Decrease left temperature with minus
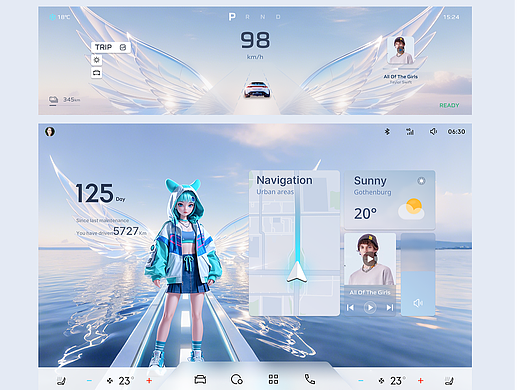Image resolution: width=520 pixels, height=390 pixels. click(89, 380)
